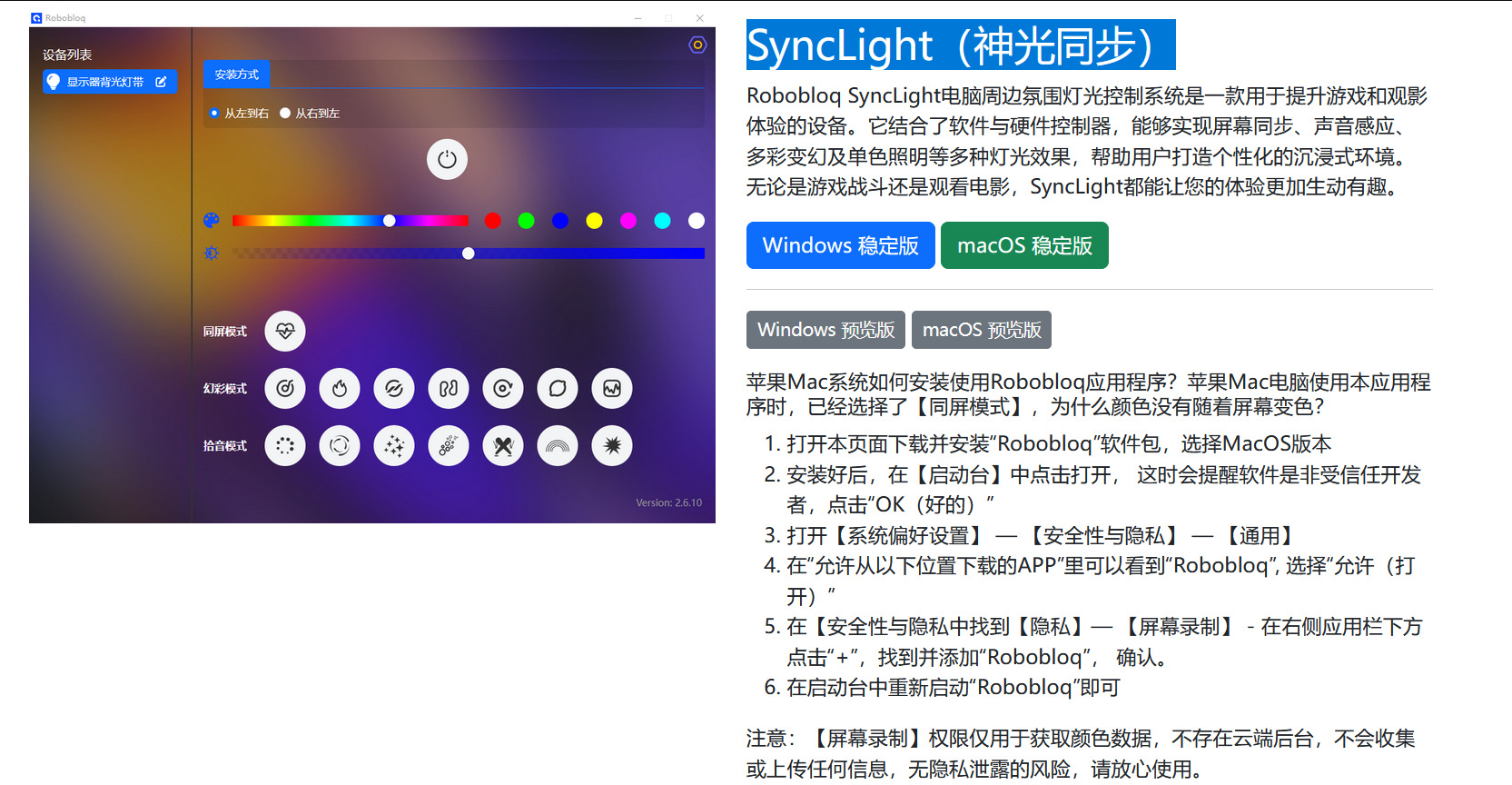Viewport: 1512px width, 785px height.
Task: Click the 拾音模式 label
Action: 225,446
